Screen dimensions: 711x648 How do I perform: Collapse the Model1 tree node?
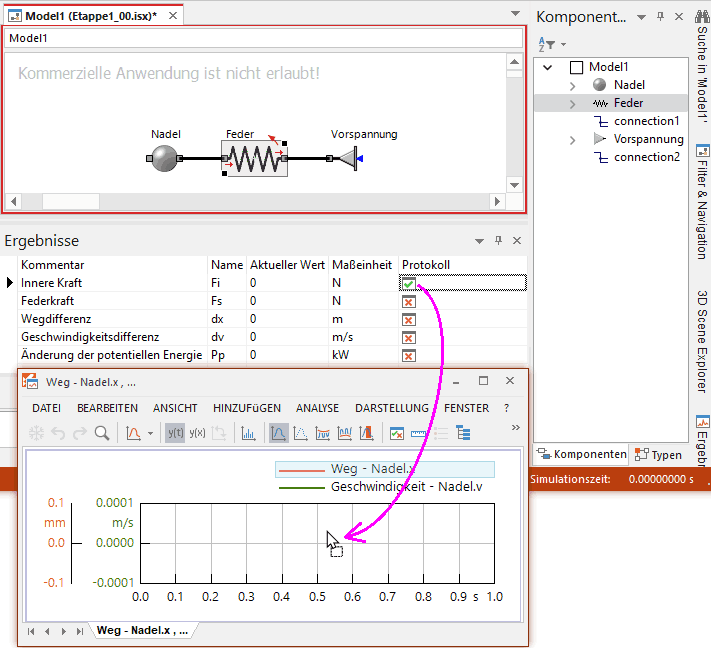click(548, 67)
